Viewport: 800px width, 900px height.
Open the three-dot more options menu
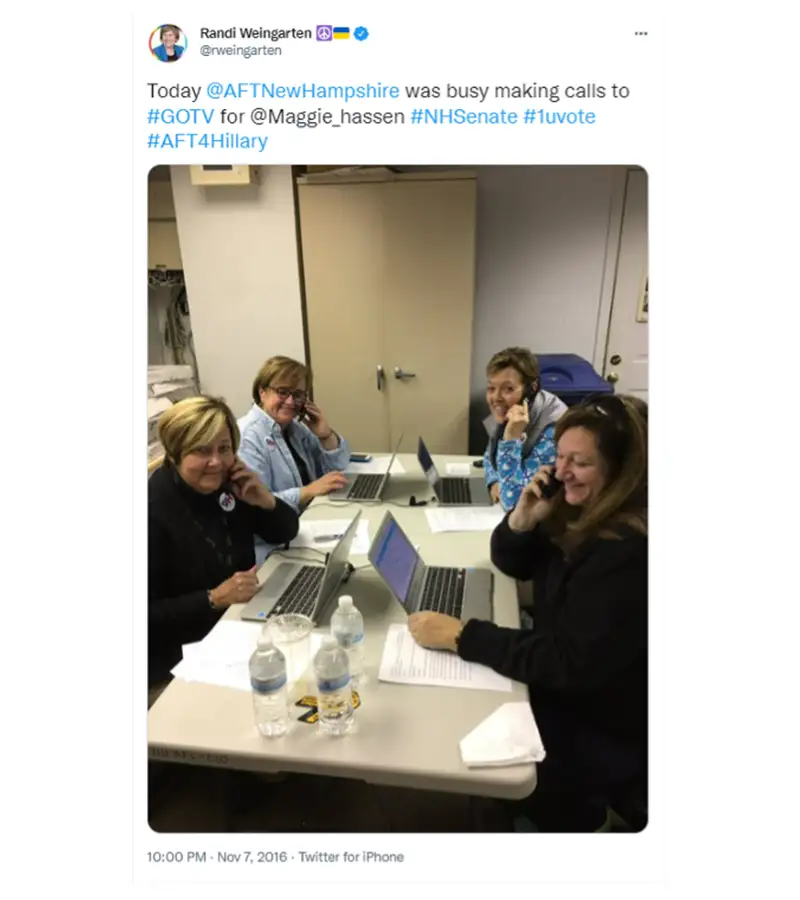point(641,33)
